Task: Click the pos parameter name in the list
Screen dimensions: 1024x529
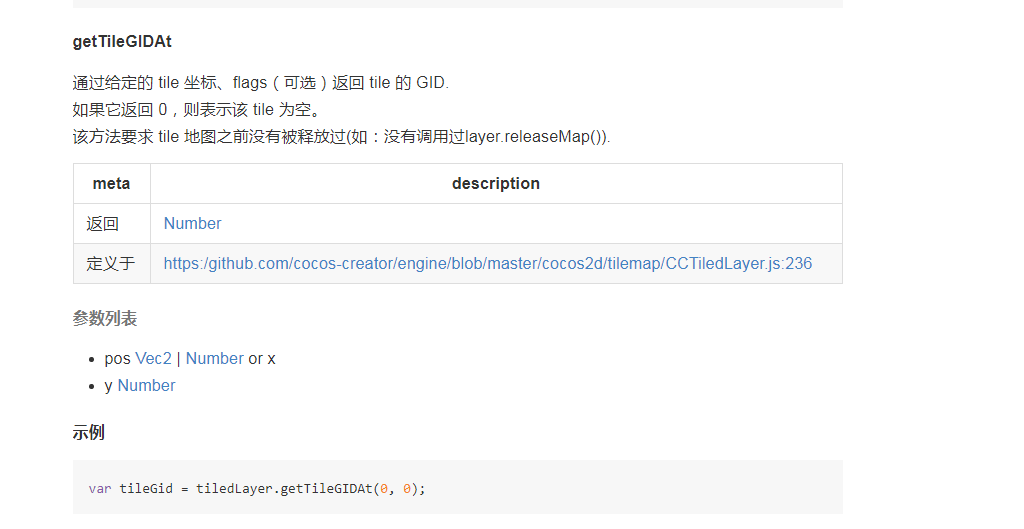Action: click(x=117, y=359)
